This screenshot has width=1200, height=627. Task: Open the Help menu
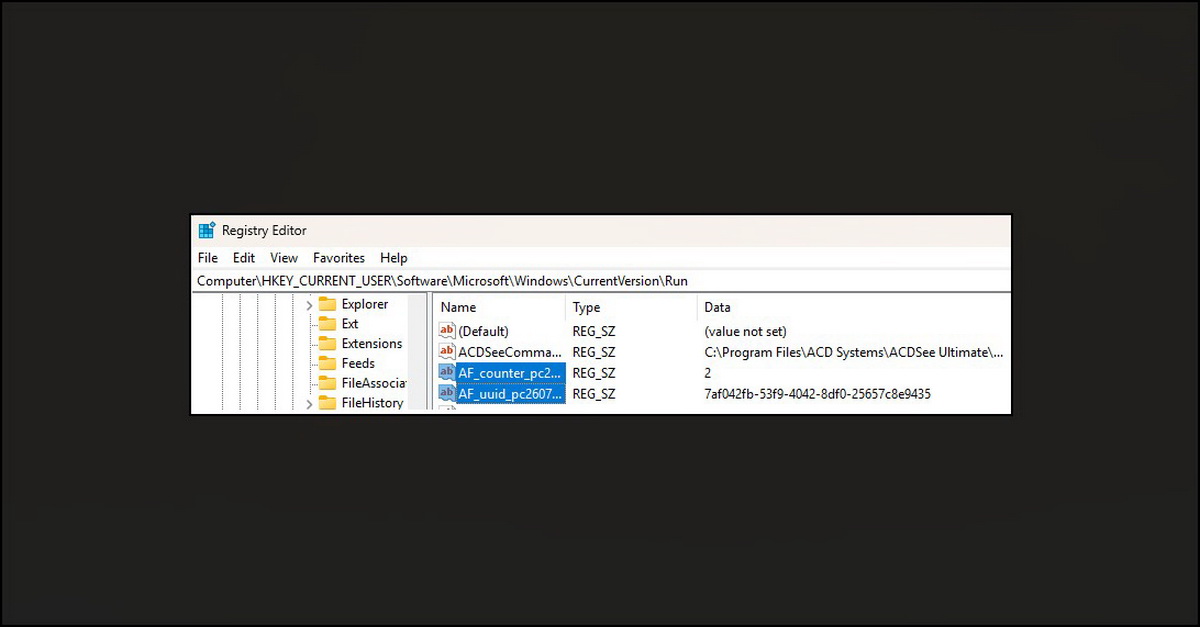click(394, 258)
